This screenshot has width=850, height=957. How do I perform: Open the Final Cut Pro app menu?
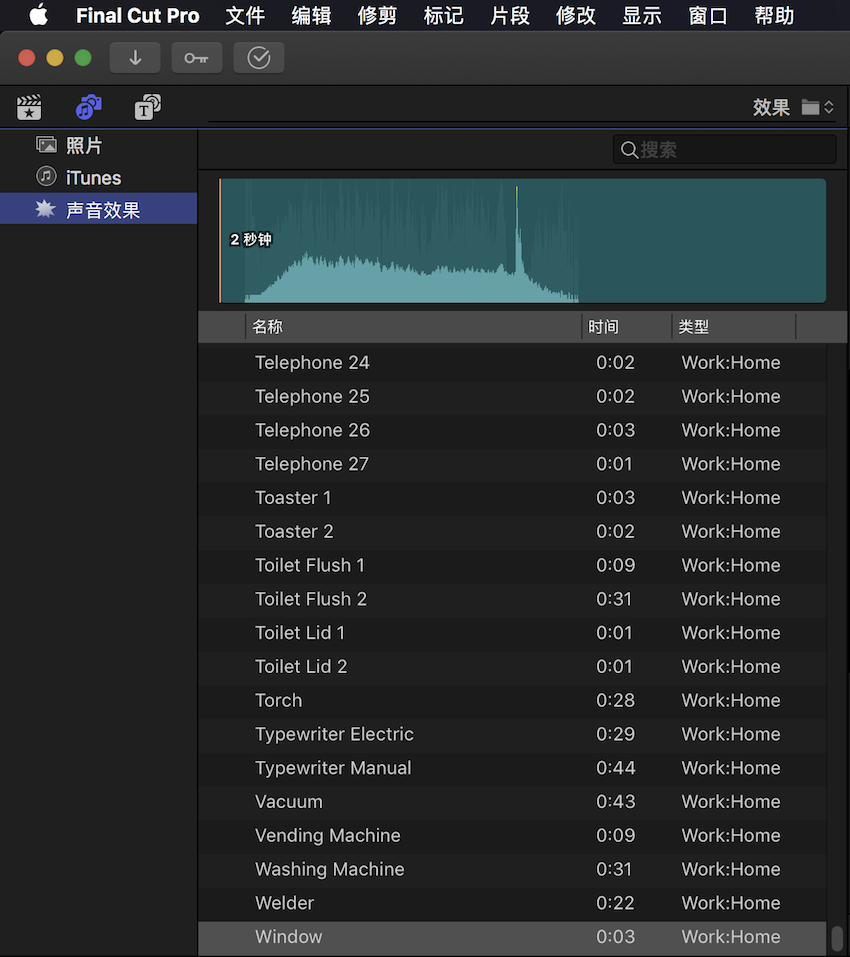(x=137, y=15)
